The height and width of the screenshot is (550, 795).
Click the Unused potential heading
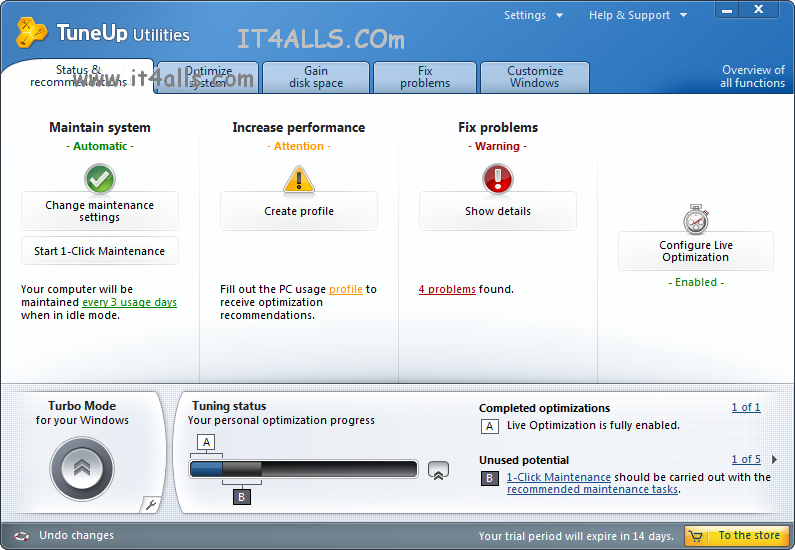click(524, 460)
